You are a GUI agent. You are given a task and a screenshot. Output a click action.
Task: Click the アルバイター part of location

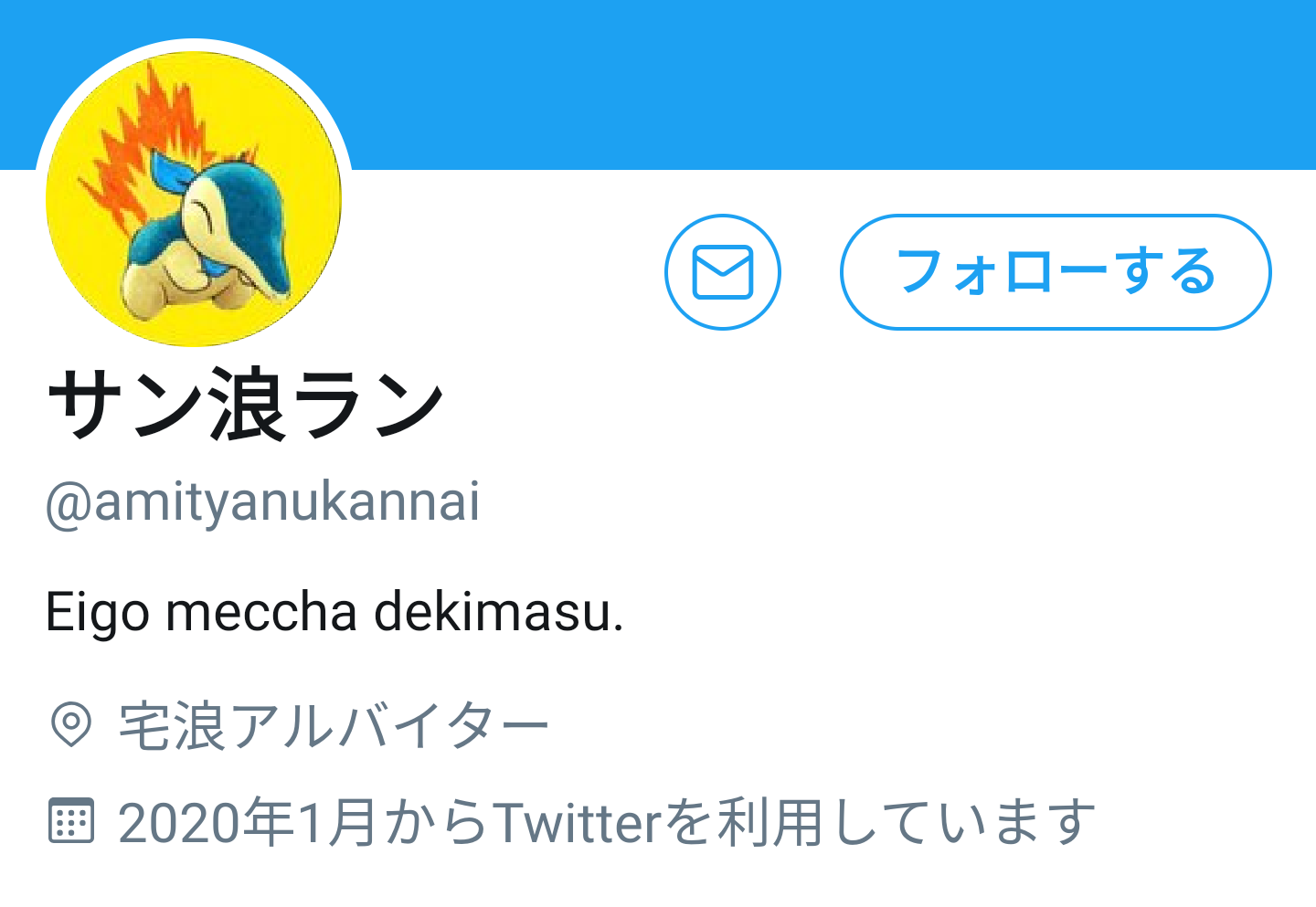pos(391,727)
